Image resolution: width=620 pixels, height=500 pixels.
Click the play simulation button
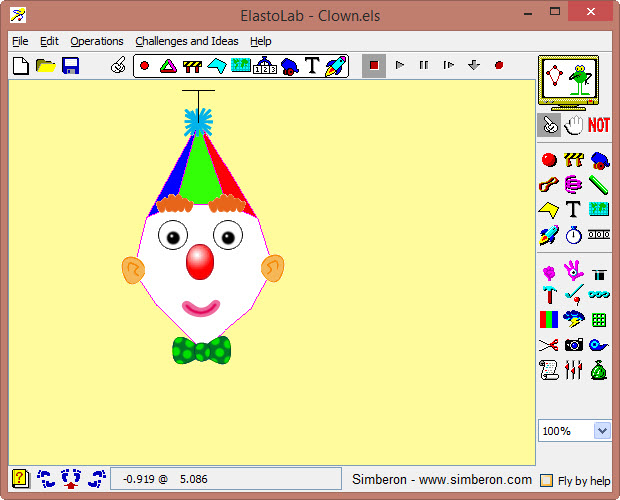click(399, 65)
